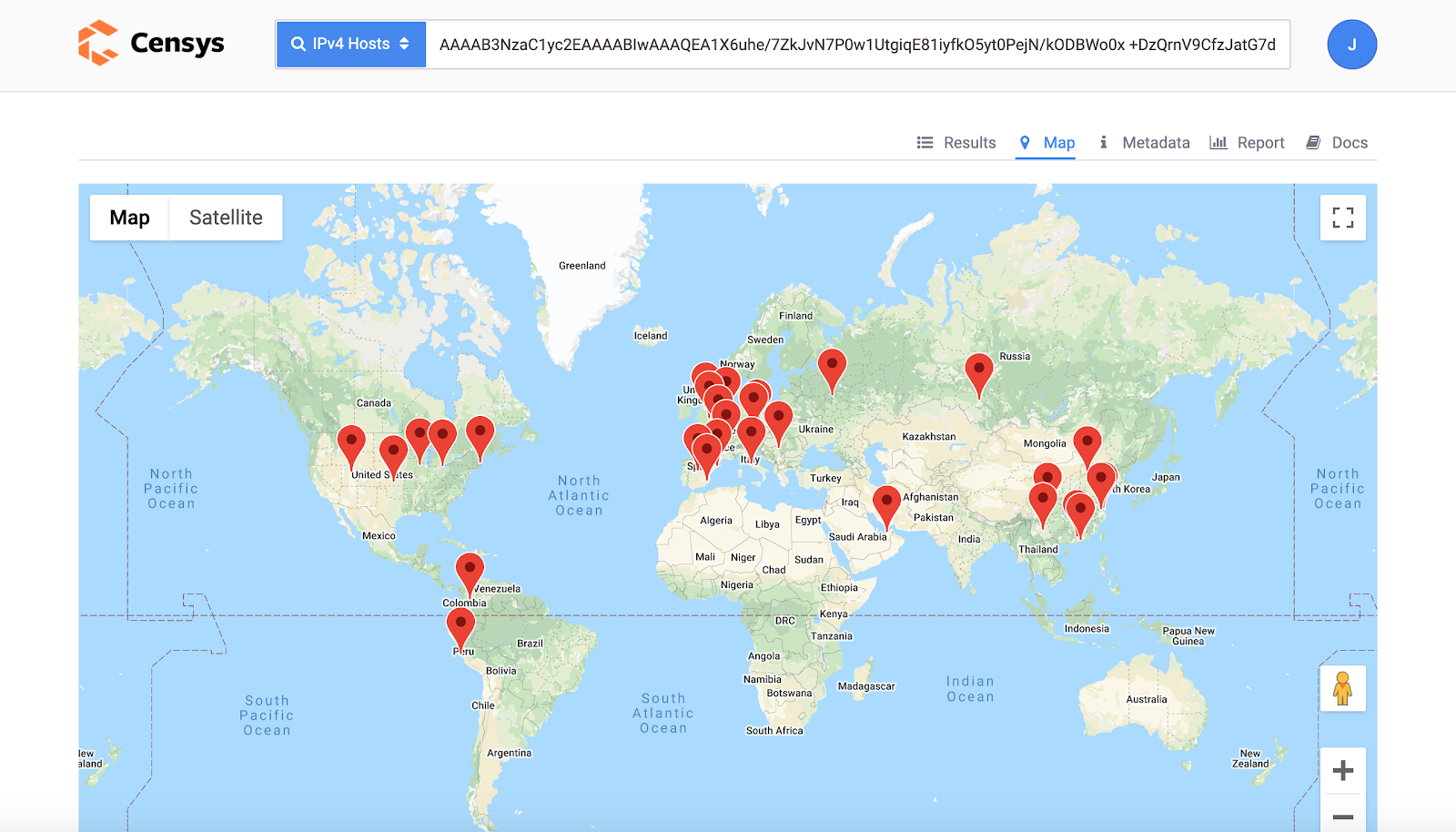Click the Papua New Guinea label
The width and height of the screenshot is (1456, 832).
[x=1188, y=636]
